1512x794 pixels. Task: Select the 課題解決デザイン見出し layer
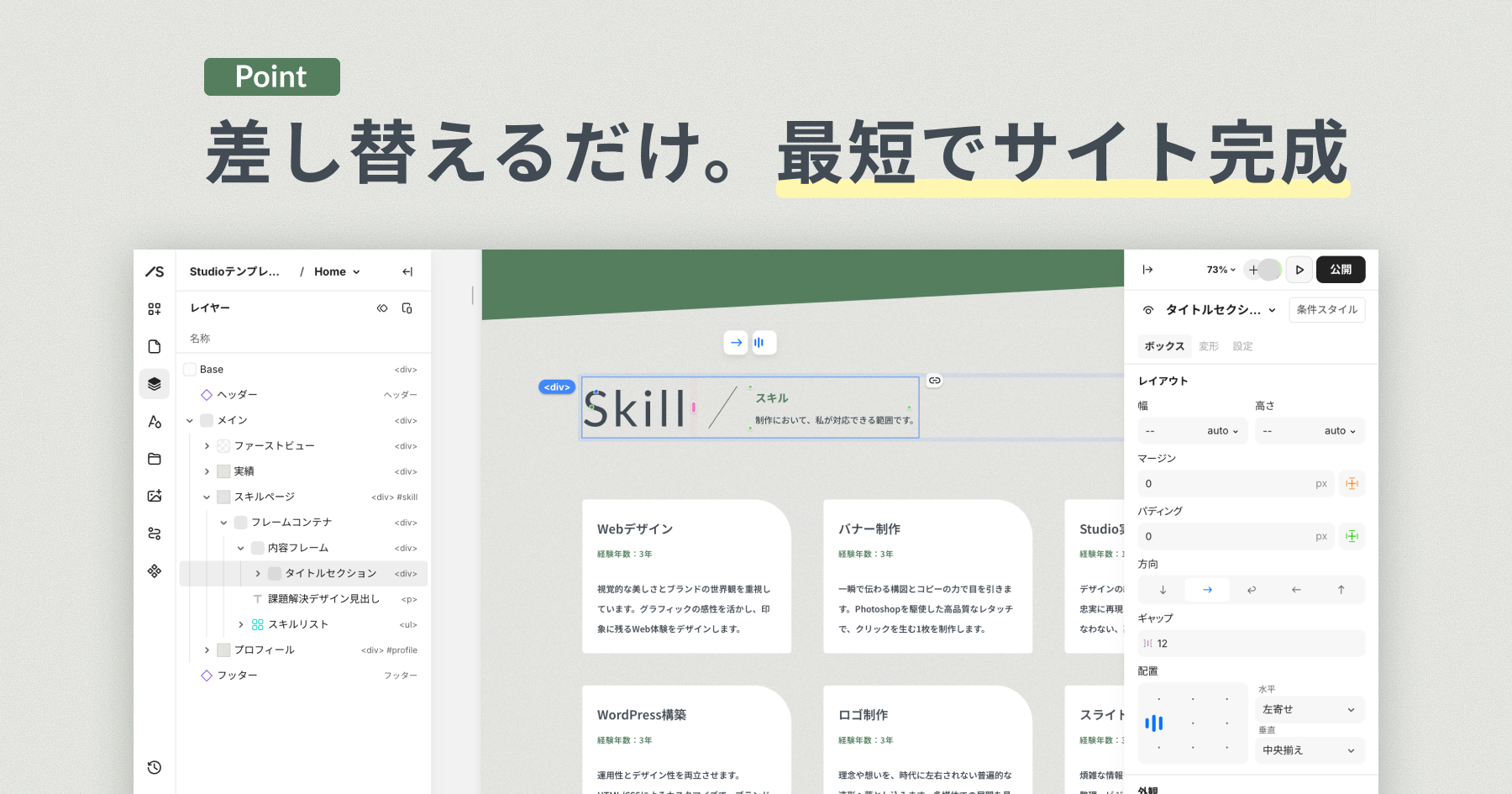pos(304,599)
